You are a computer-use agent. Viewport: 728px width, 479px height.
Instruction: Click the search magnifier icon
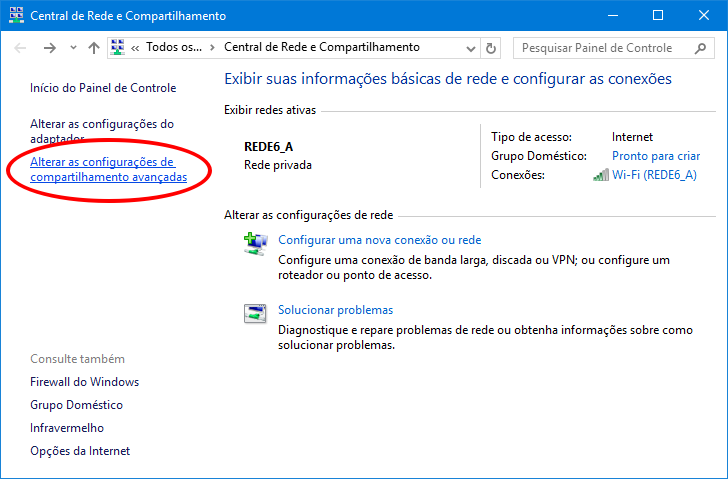click(x=707, y=48)
